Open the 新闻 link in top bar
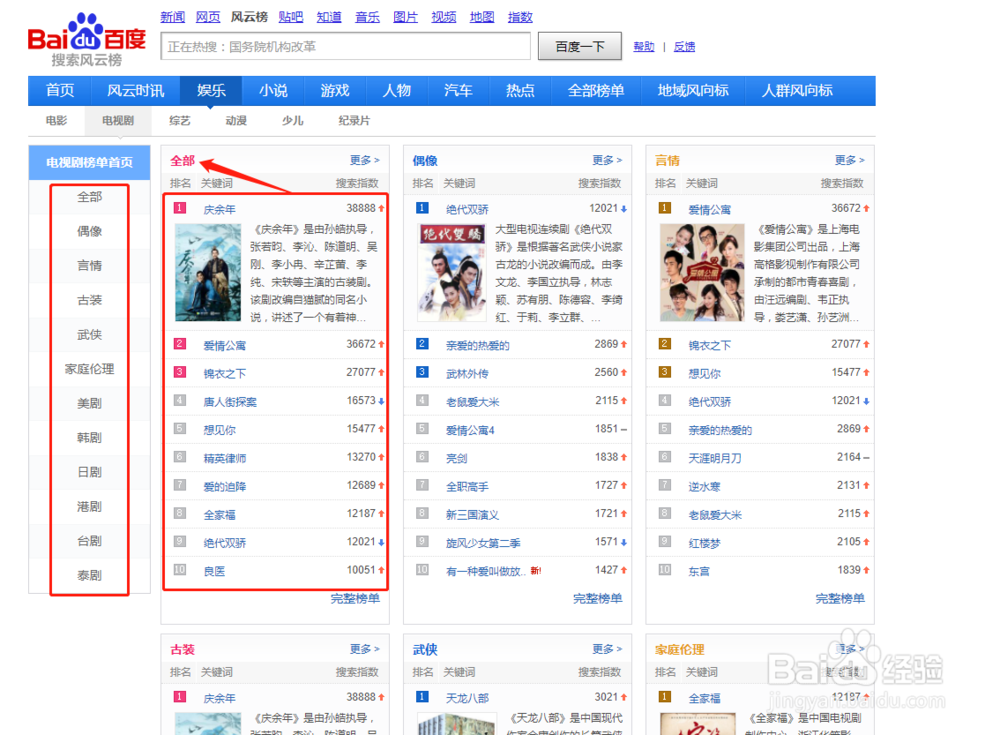Screen dimensions: 1000x735 click(x=172, y=17)
